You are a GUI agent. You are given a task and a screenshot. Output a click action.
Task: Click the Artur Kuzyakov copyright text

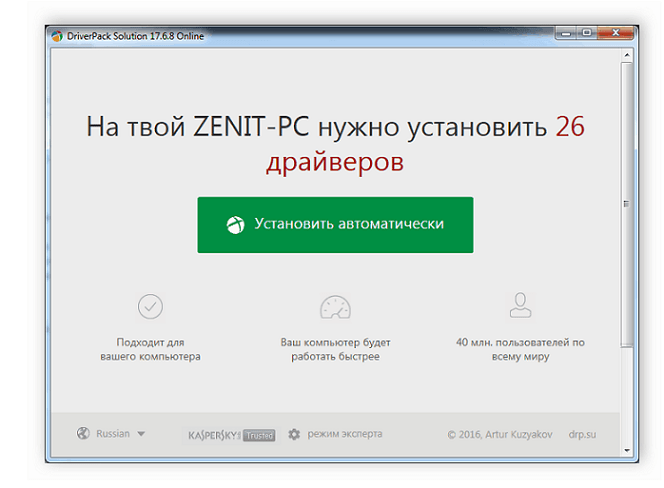pos(500,434)
